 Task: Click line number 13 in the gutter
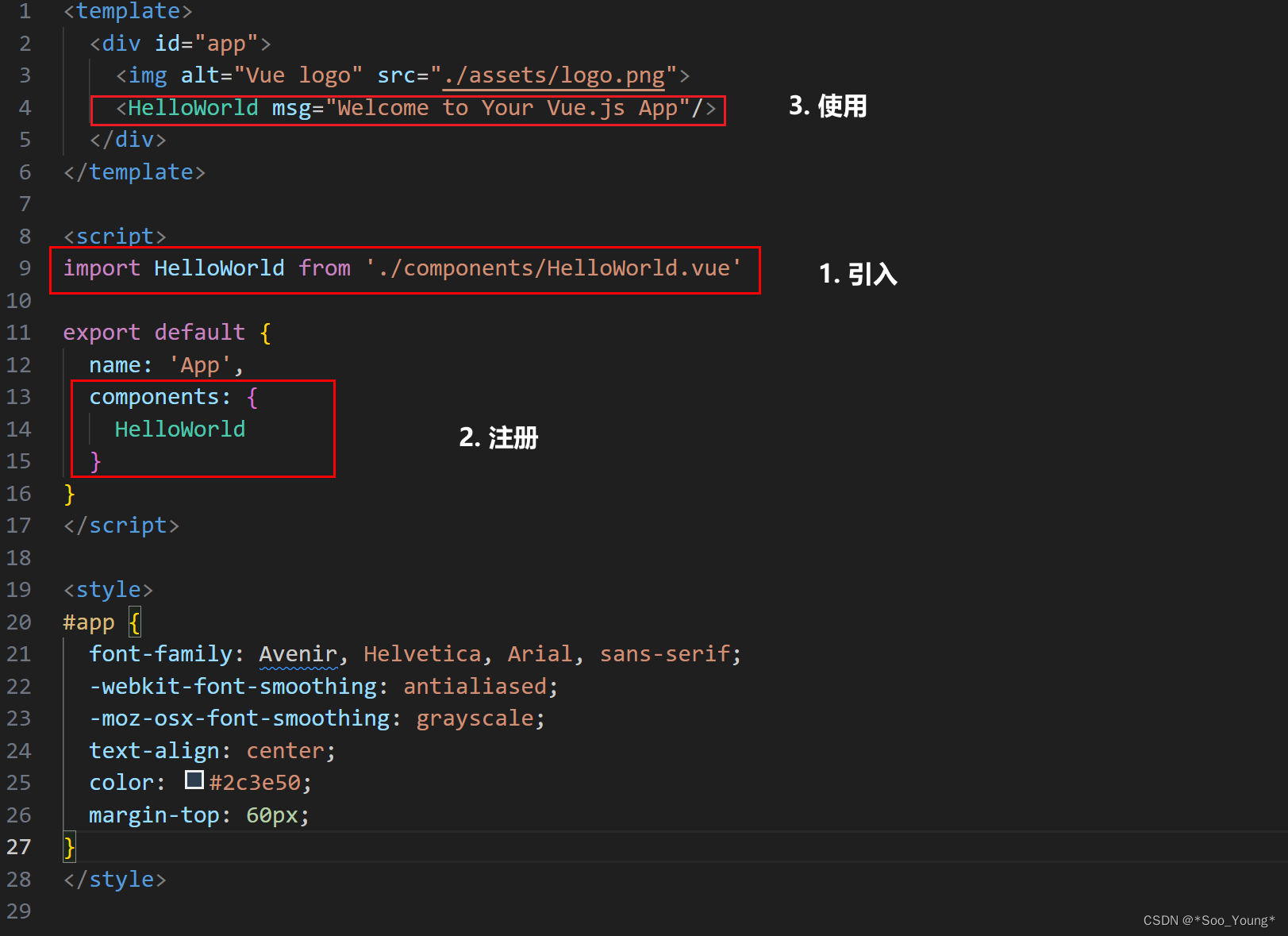tap(19, 397)
